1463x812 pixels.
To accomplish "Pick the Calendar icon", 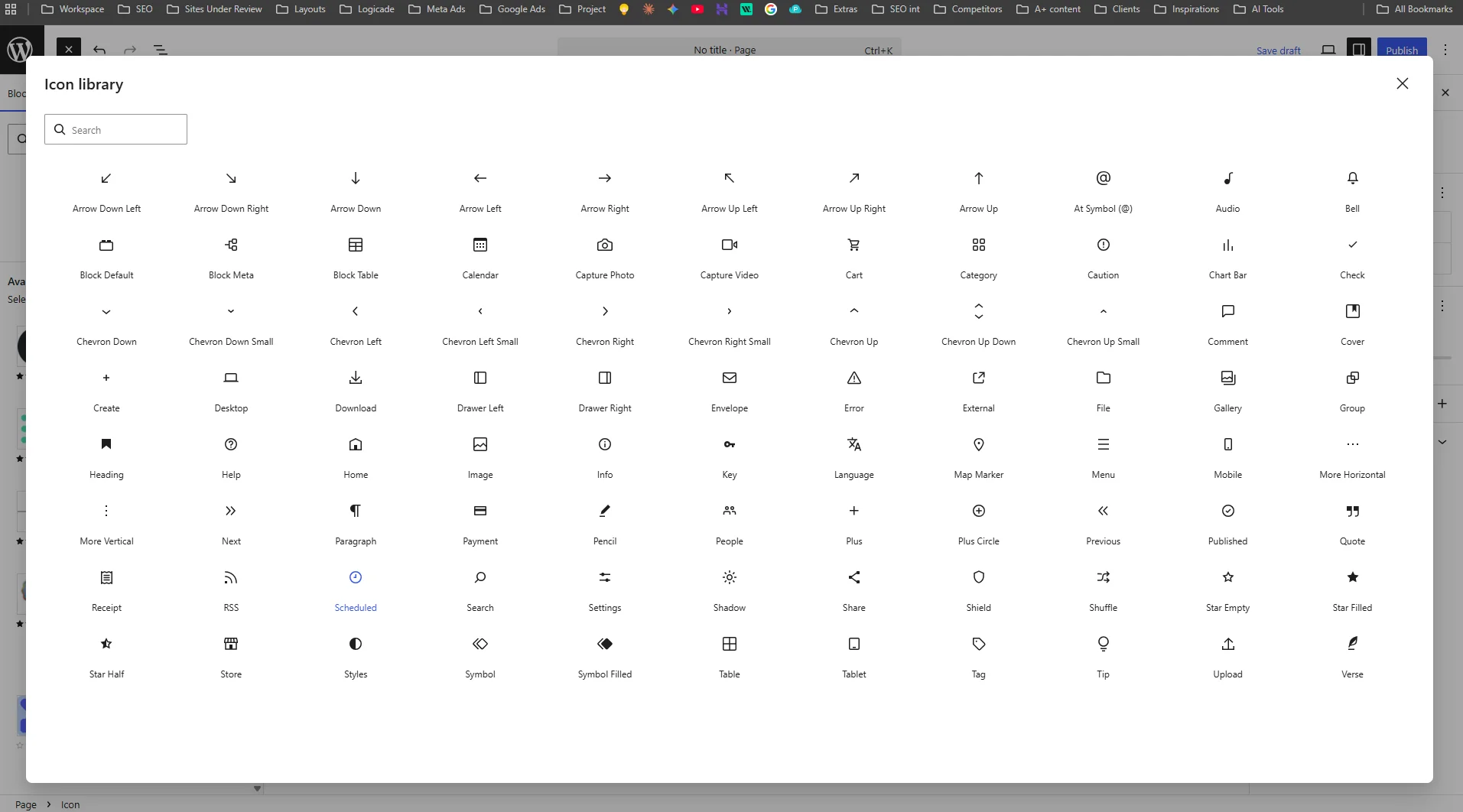I will (x=480, y=245).
